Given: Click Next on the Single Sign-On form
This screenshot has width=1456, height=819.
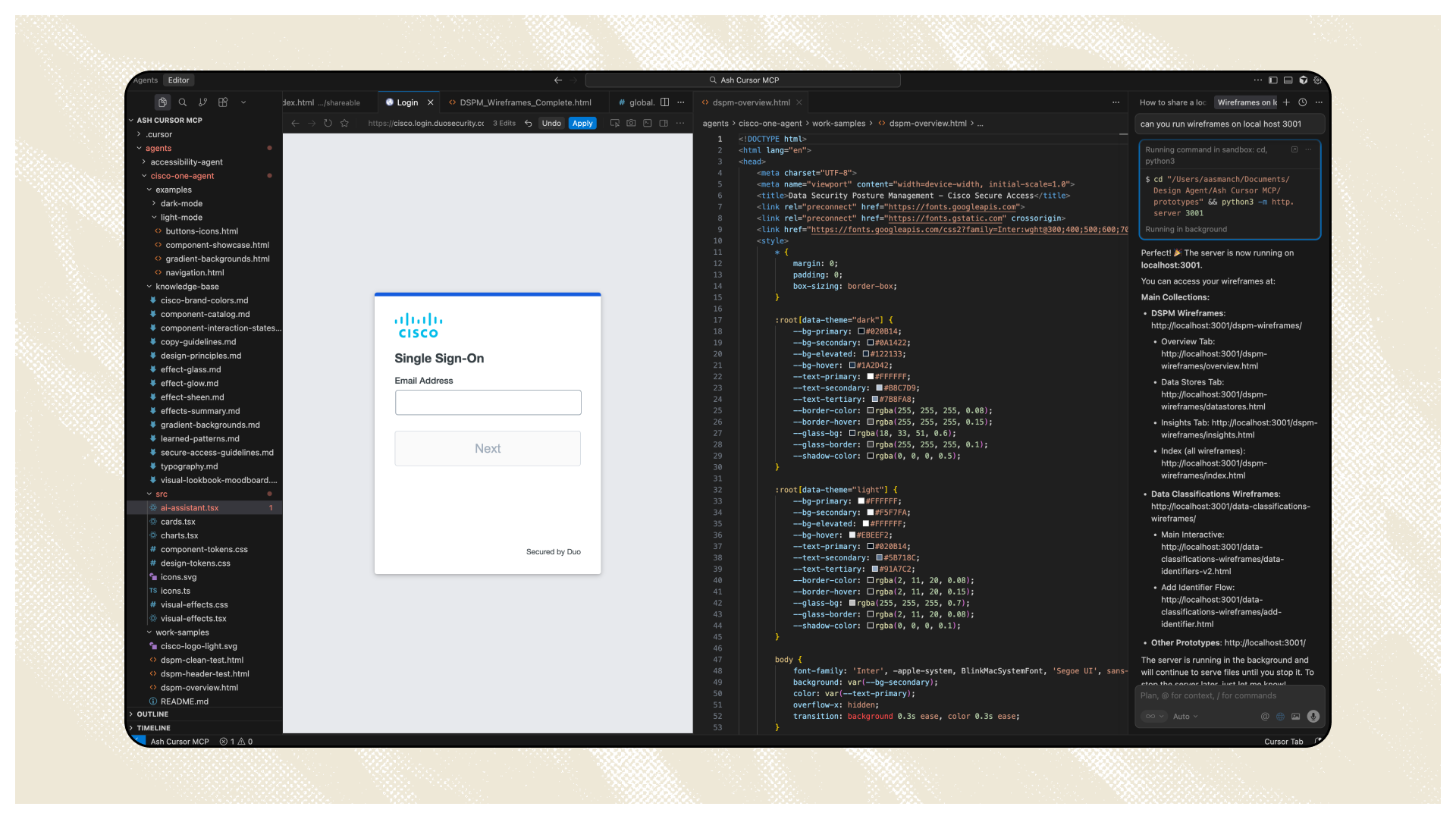Looking at the screenshot, I should (488, 448).
